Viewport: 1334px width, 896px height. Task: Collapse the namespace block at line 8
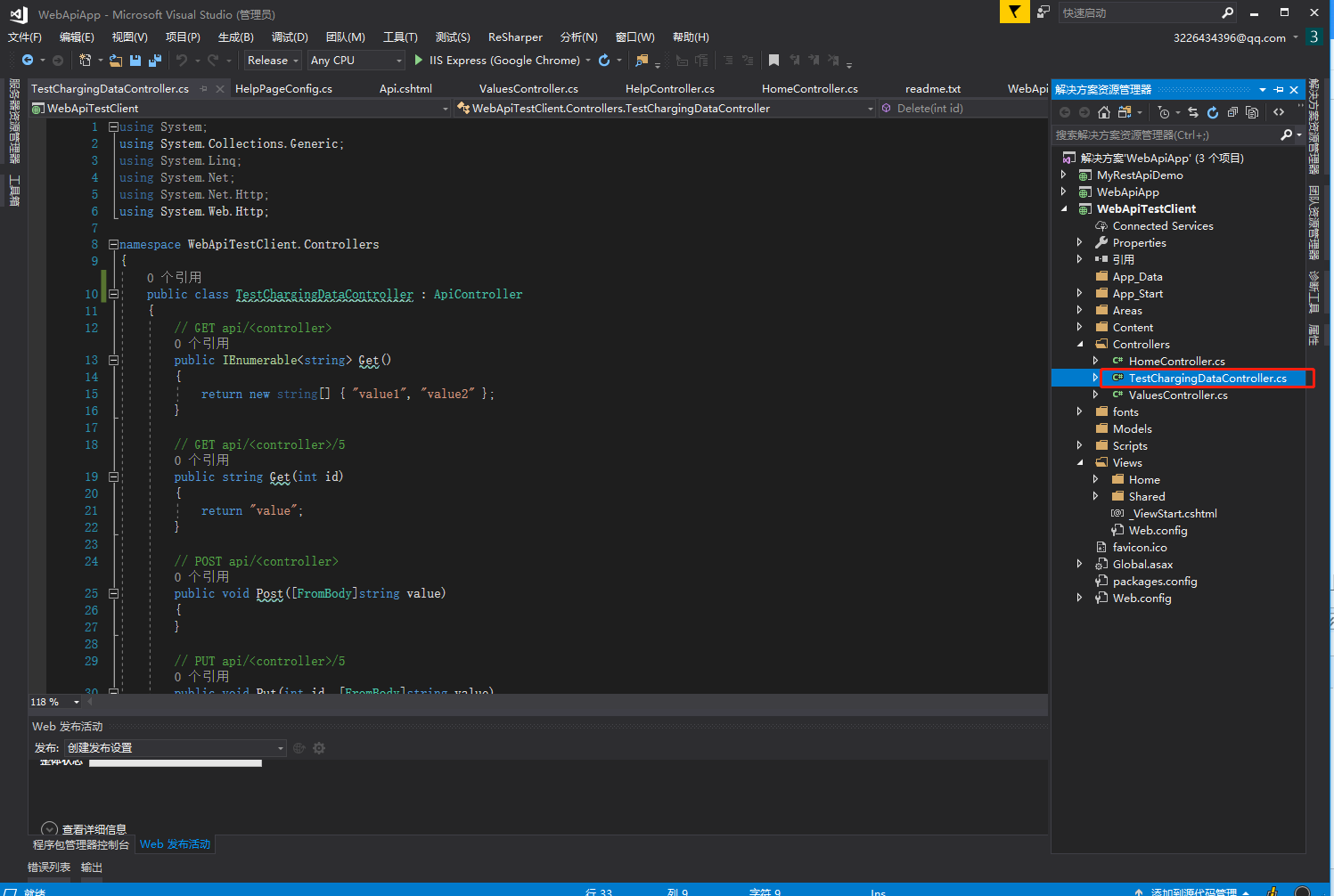113,244
